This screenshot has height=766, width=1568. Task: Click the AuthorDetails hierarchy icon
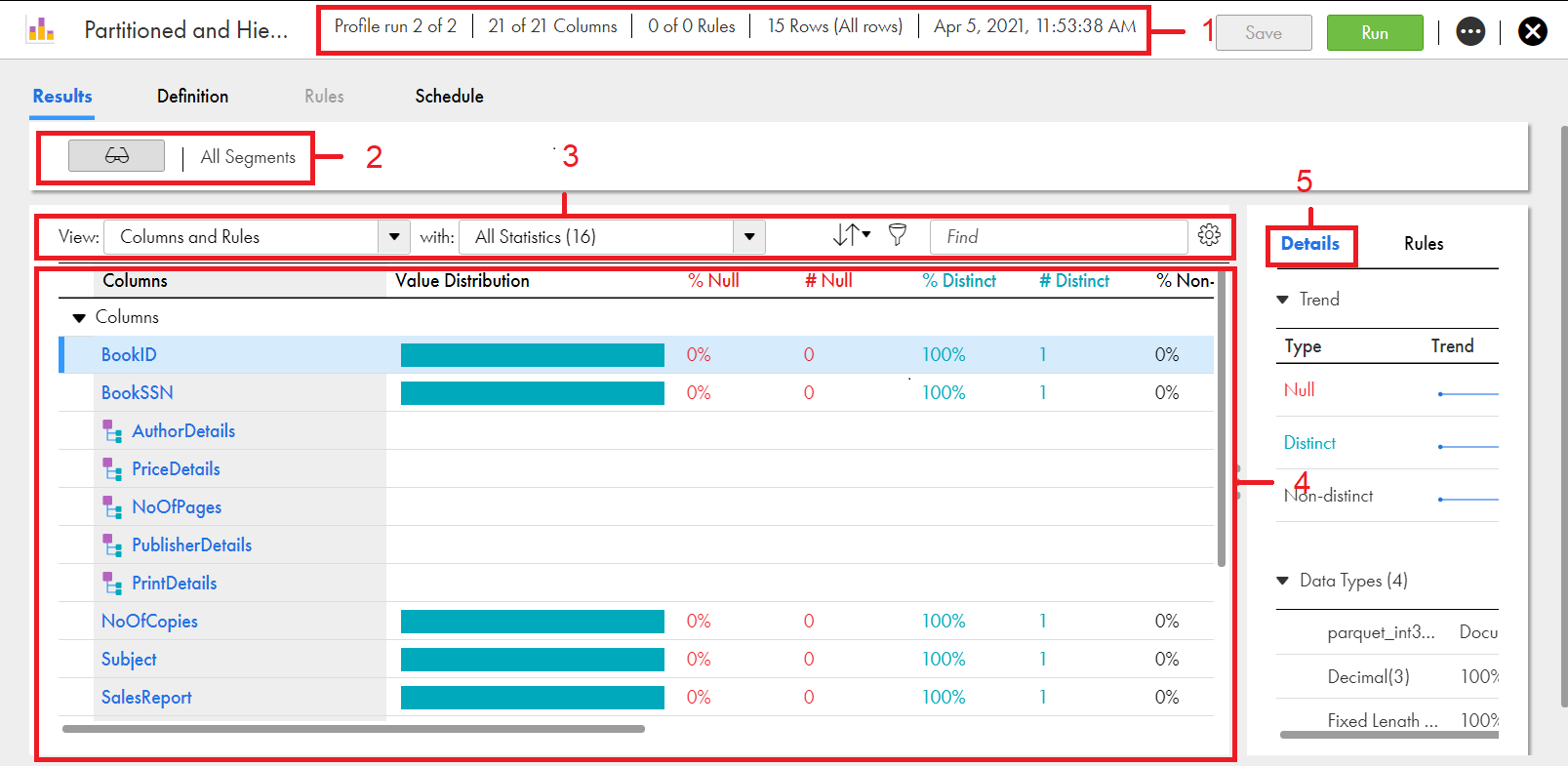(x=112, y=431)
